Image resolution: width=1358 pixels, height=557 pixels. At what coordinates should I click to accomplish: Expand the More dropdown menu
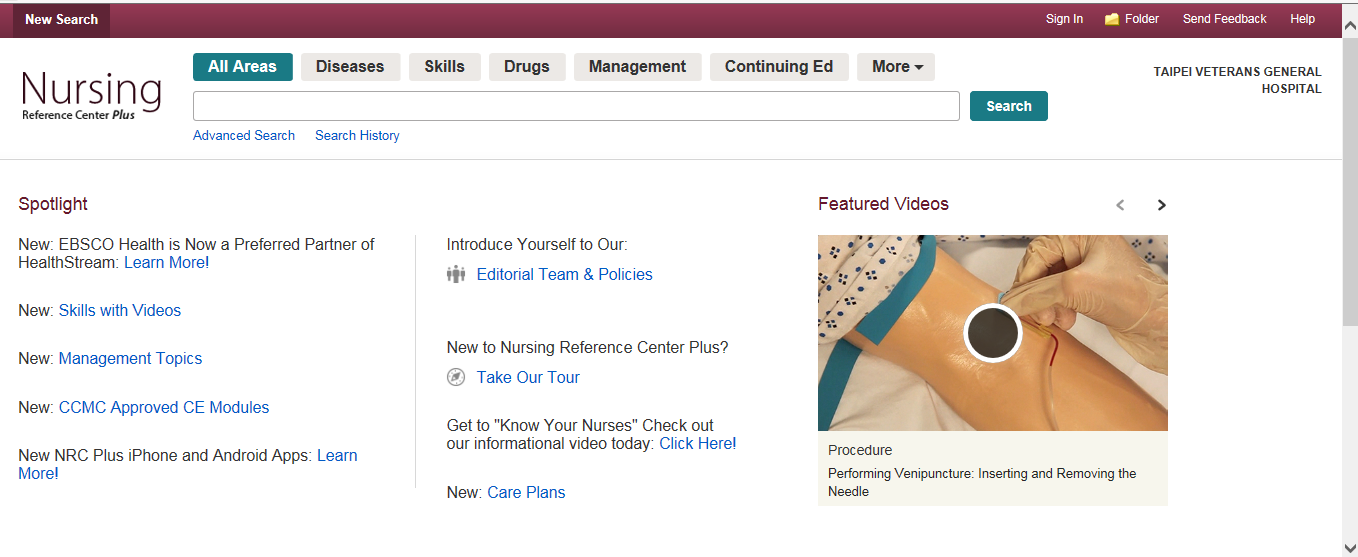896,67
